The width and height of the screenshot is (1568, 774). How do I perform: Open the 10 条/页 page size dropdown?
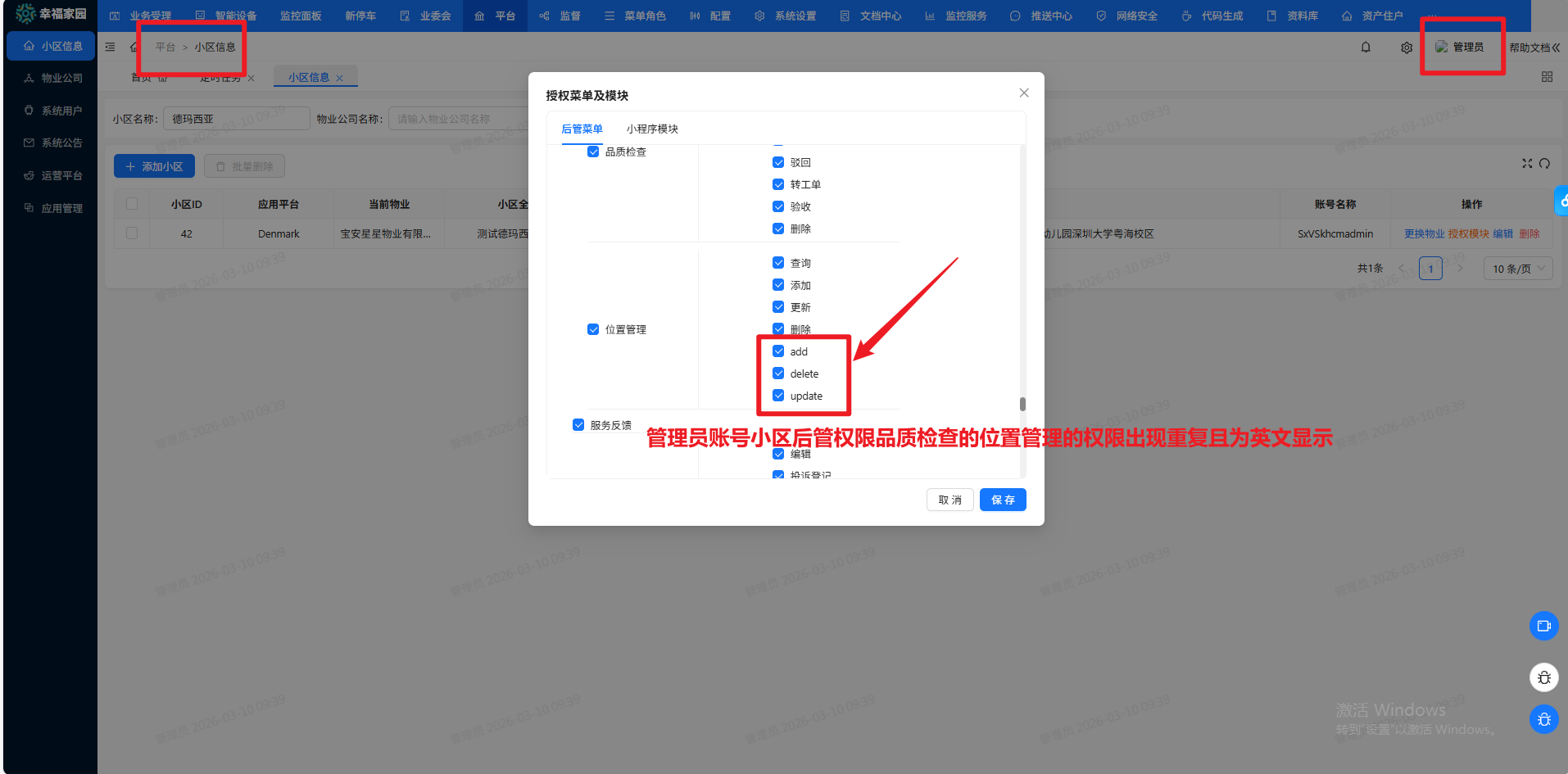coord(1517,269)
